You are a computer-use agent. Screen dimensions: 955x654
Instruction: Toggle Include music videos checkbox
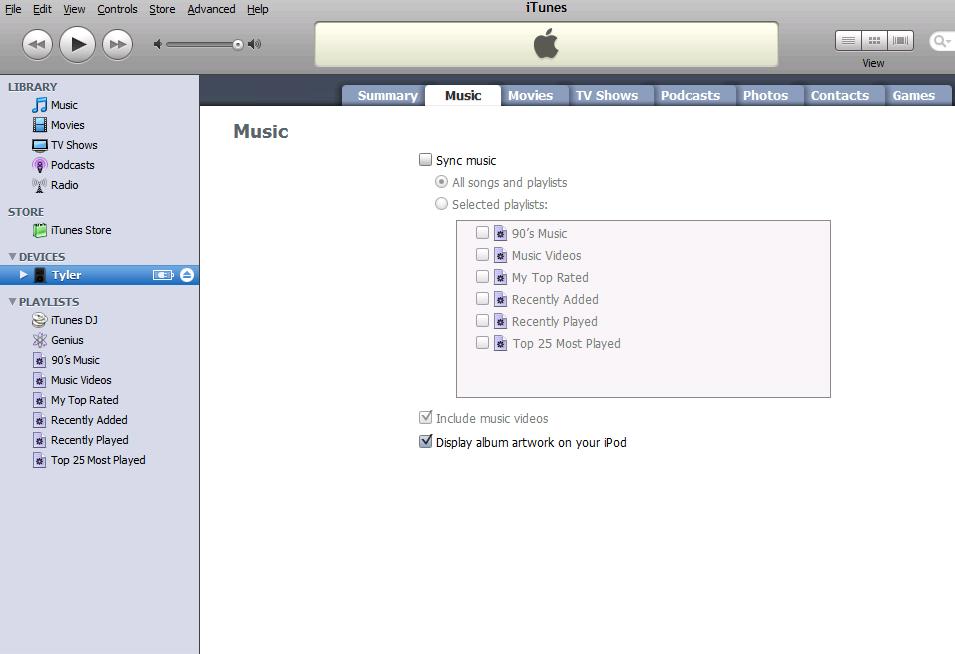click(425, 418)
